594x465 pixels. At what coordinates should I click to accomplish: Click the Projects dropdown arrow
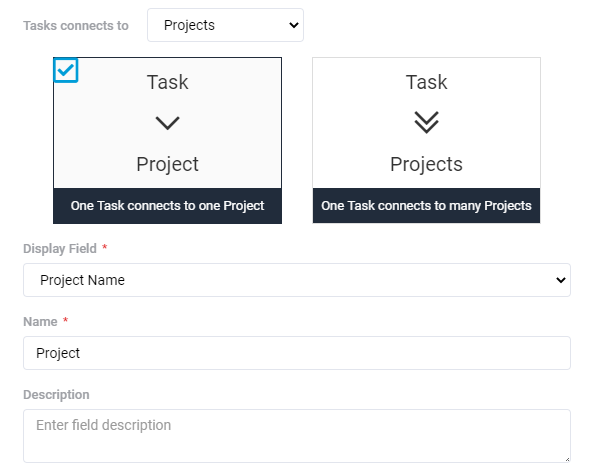[294, 25]
